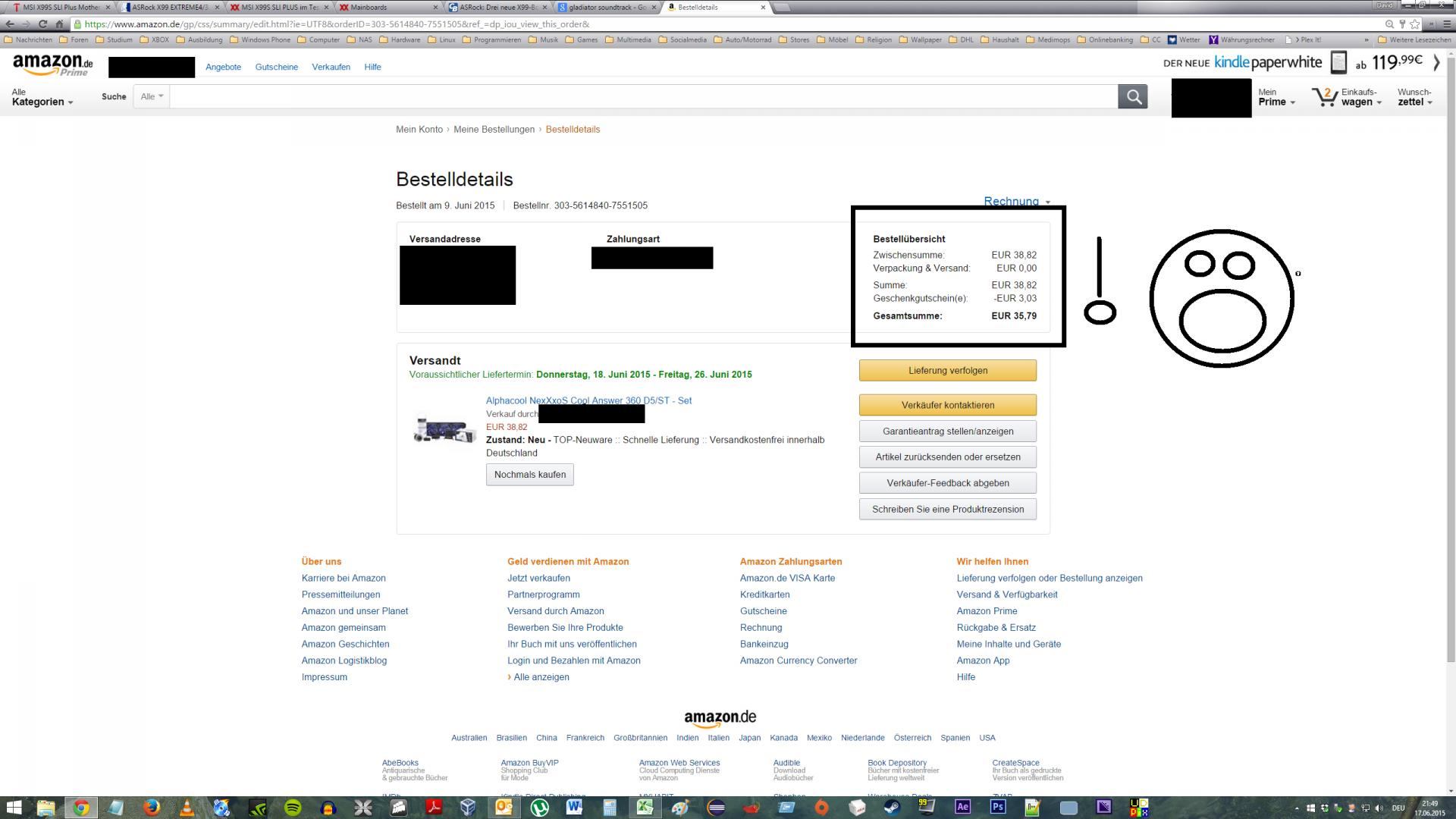Switch to Excel in the taskbar
The height and width of the screenshot is (819, 1456).
645,808
